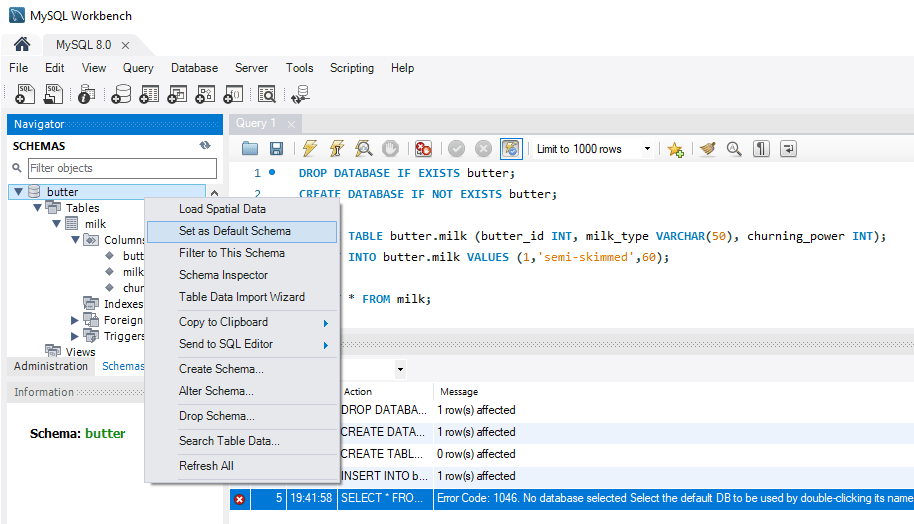Close the MySQL 8.0 connection tab
914x524 pixels.
(x=125, y=45)
